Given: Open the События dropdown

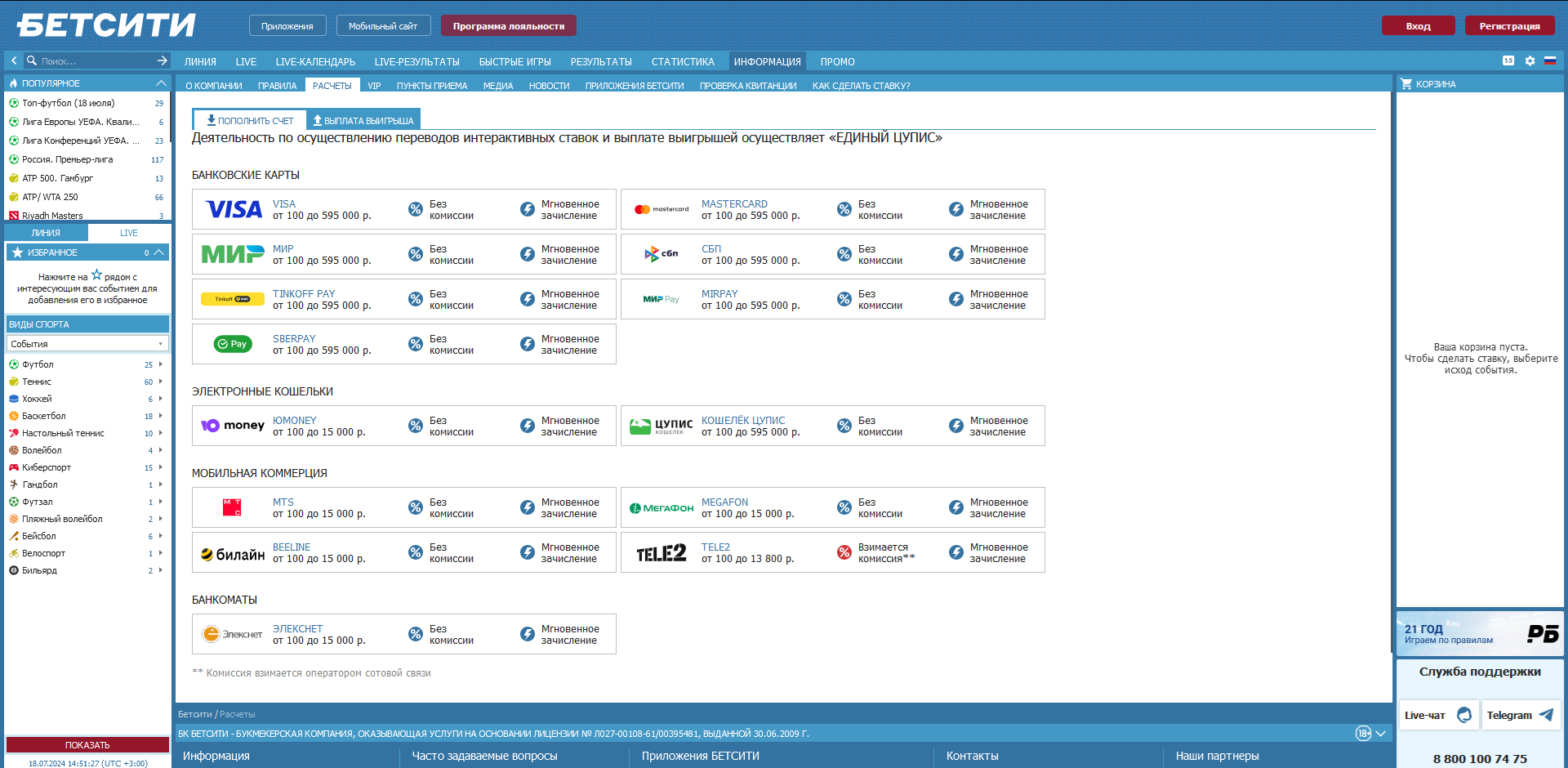Looking at the screenshot, I should pyautogui.click(x=87, y=343).
